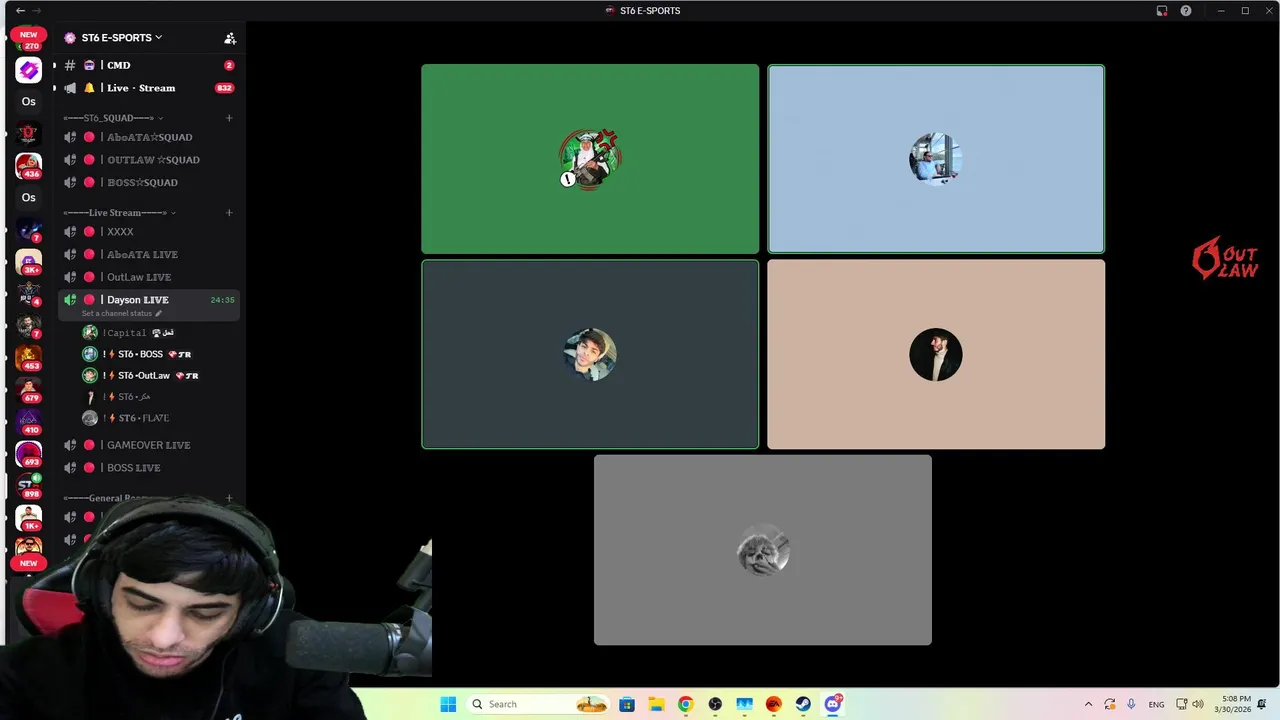1280x720 pixels.
Task: Focus the beige participant video tile
Action: pos(936,354)
